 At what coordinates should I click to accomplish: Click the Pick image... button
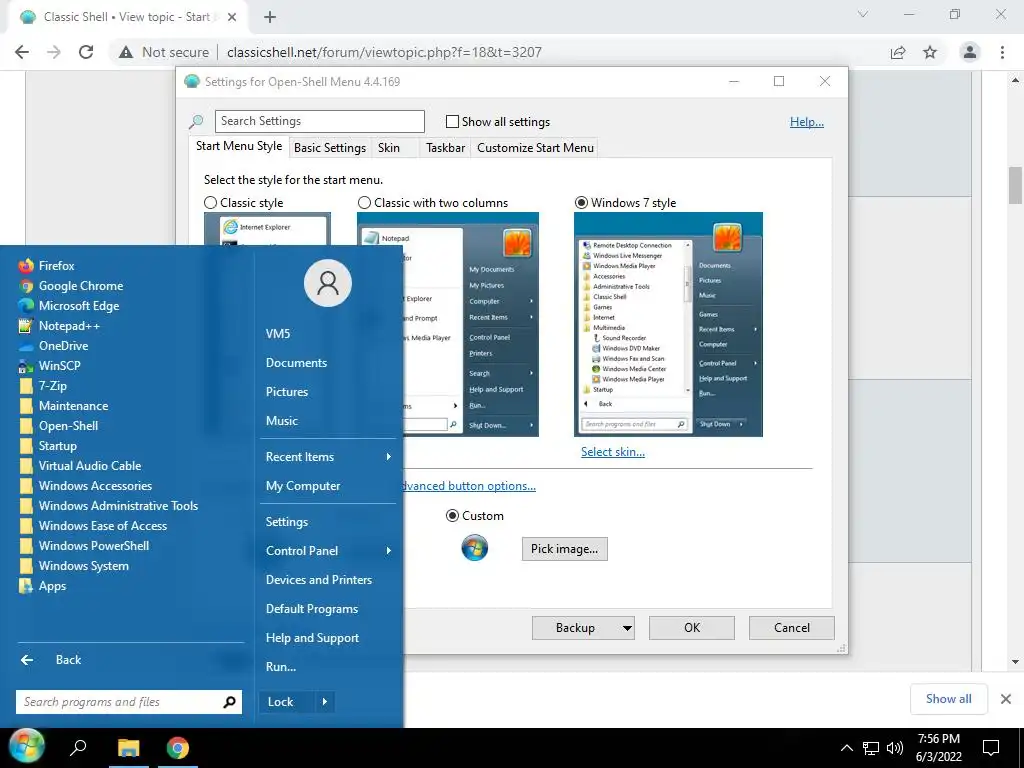click(564, 549)
